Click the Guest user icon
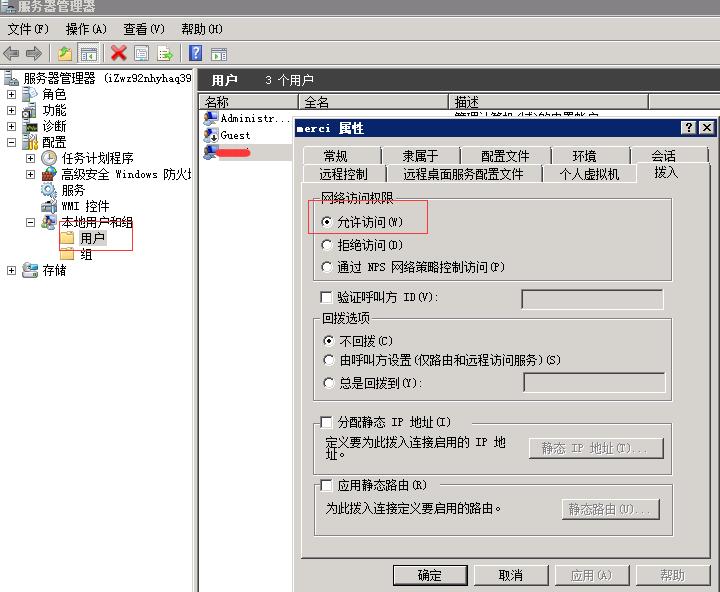This screenshot has width=720, height=592. pyautogui.click(x=211, y=135)
